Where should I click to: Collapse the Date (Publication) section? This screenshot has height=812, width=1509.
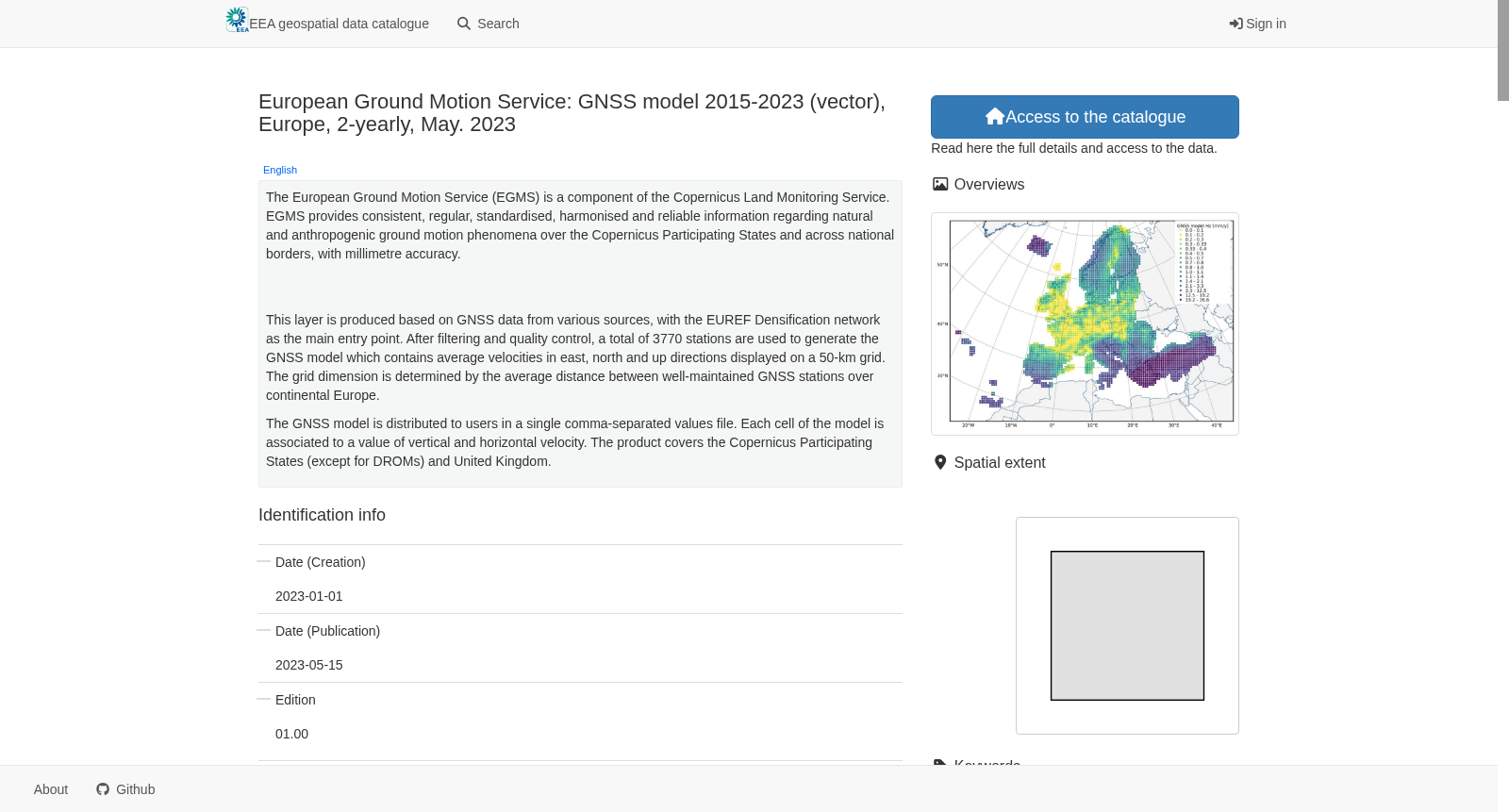[x=264, y=630]
